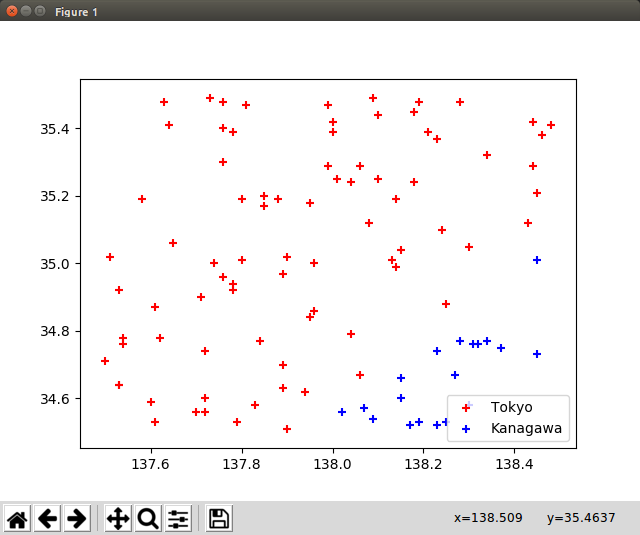640x535 pixels.
Task: Click the 34.8 y-axis tick label
Action: point(55,331)
